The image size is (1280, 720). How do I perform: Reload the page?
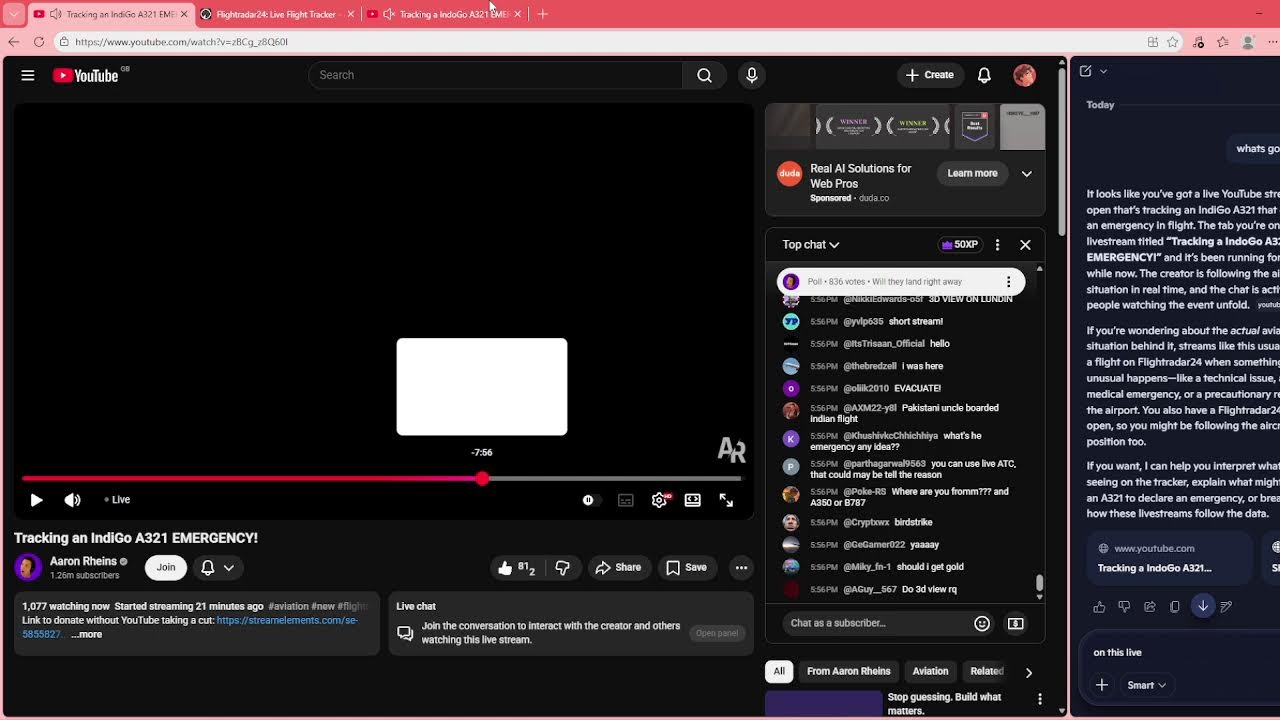click(39, 42)
